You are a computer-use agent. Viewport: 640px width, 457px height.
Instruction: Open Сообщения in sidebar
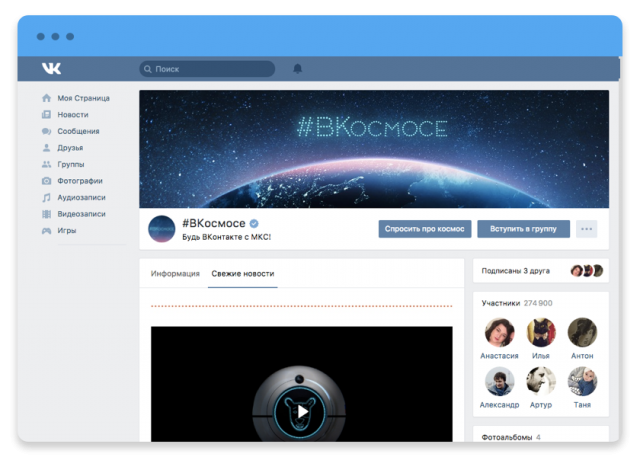(x=78, y=131)
